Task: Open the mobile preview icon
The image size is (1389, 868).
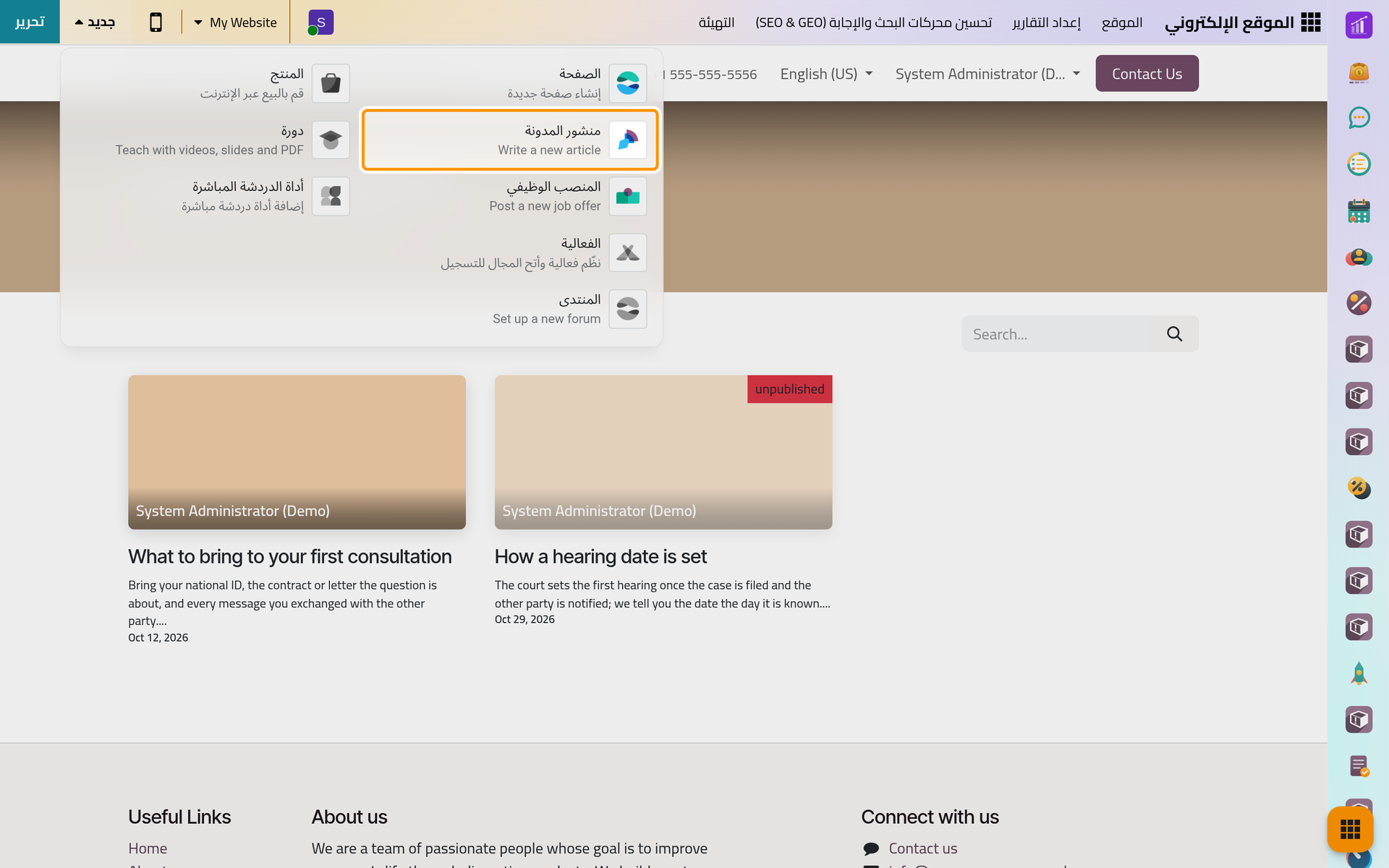Action: 156,22
